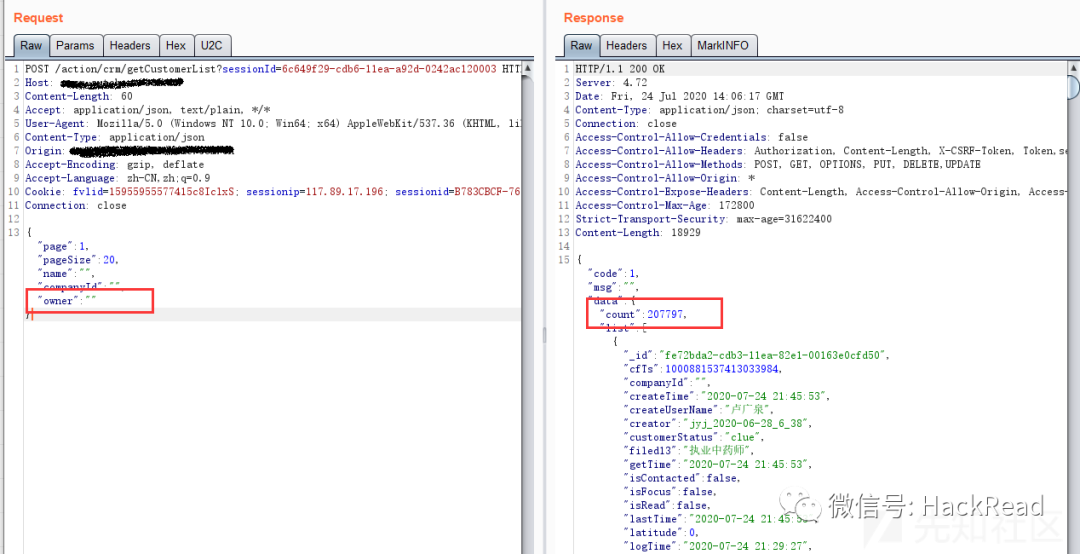Screen dimensions: 1080x554
Task: Click the Access-Control-Max-Age: 172800 line
Action: 665,205
